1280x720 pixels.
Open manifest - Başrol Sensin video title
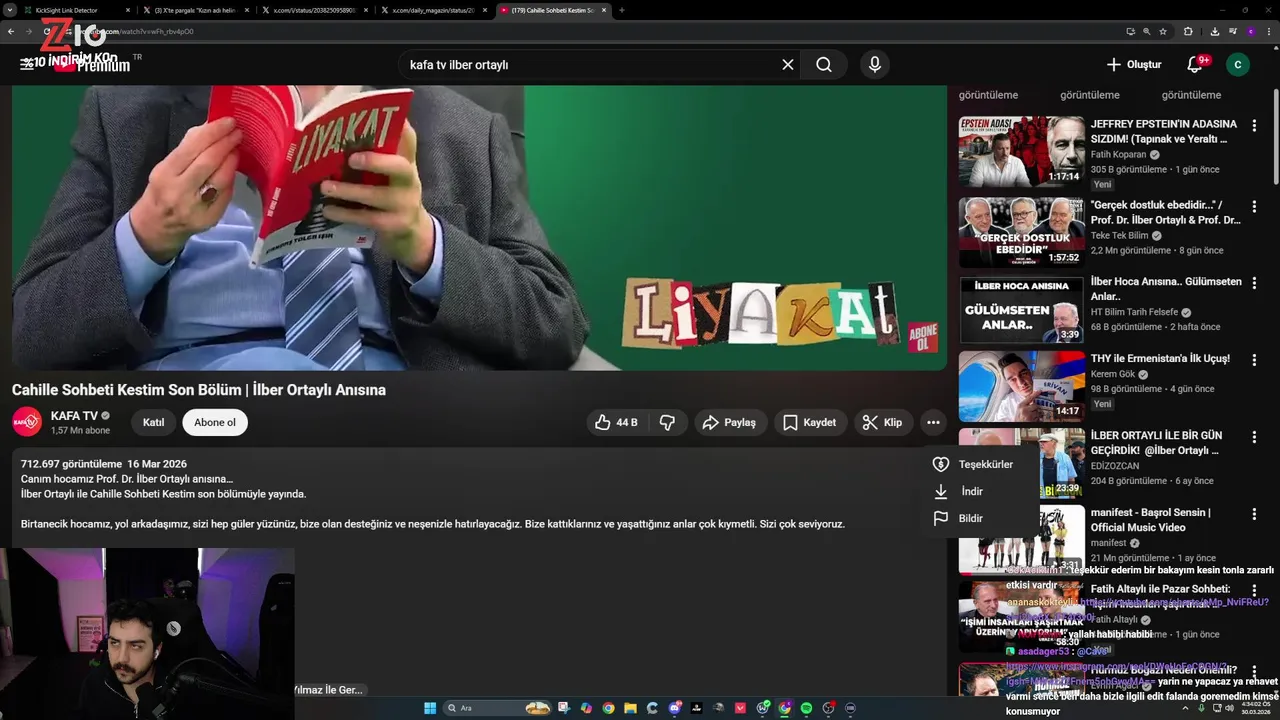1151,520
